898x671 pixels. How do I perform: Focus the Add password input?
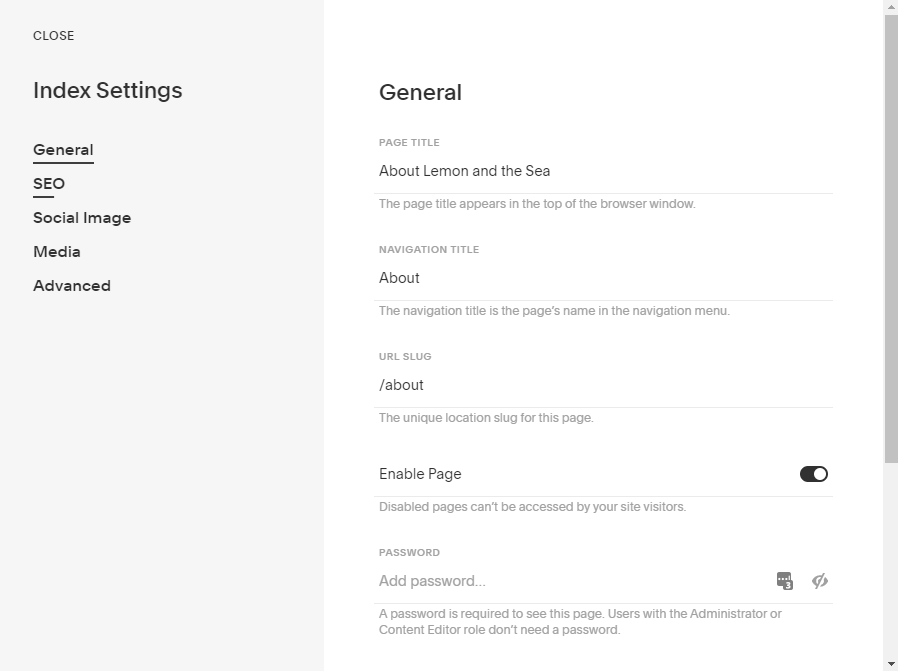570,581
